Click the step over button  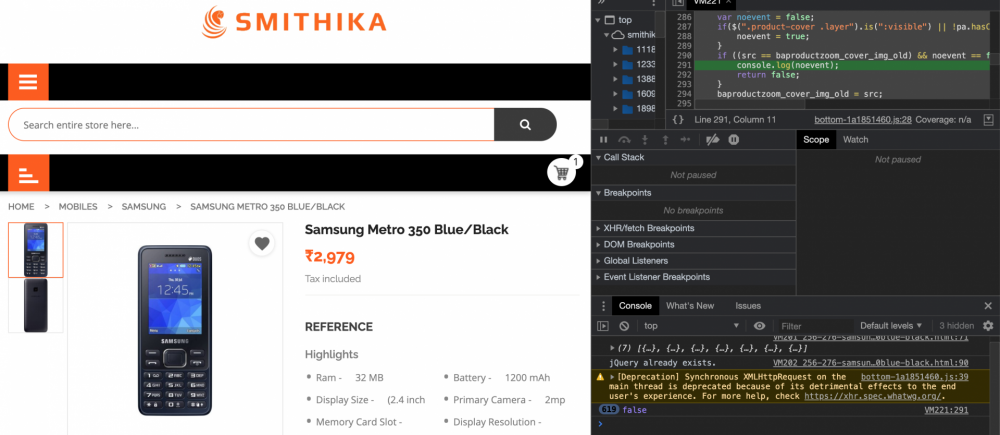624,140
